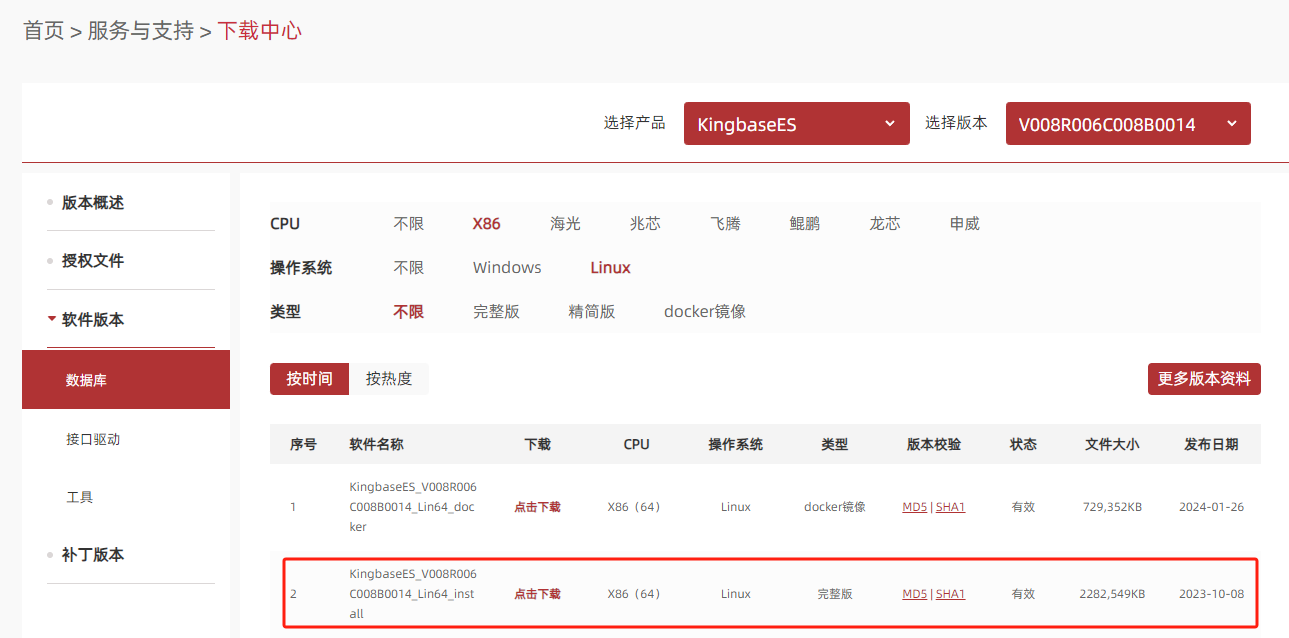The image size is (1289, 638).
Task: Open SHA1 checksum for install row
Action: [950, 594]
